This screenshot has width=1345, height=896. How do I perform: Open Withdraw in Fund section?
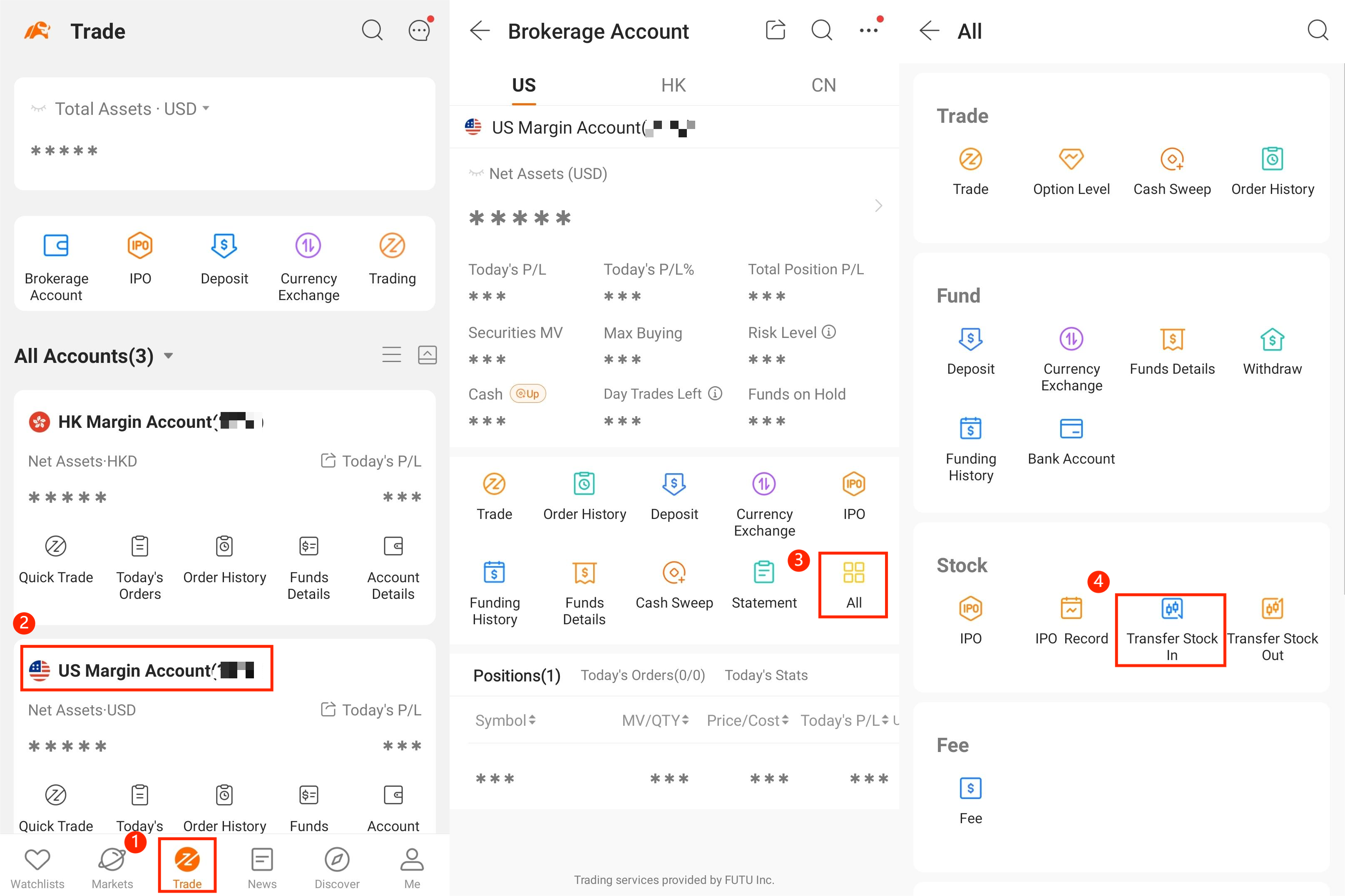click(x=1273, y=352)
